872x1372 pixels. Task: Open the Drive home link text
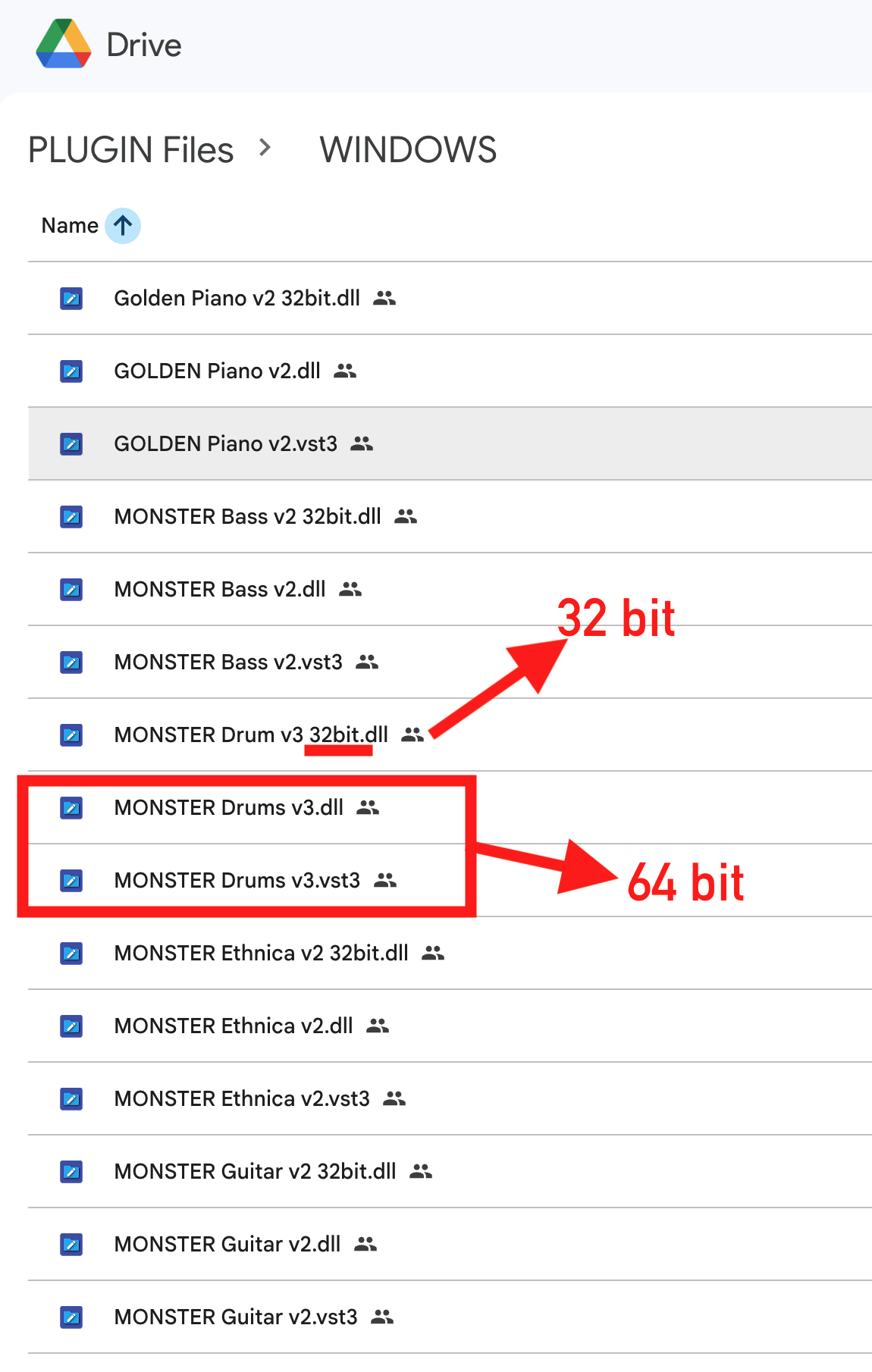coord(144,45)
